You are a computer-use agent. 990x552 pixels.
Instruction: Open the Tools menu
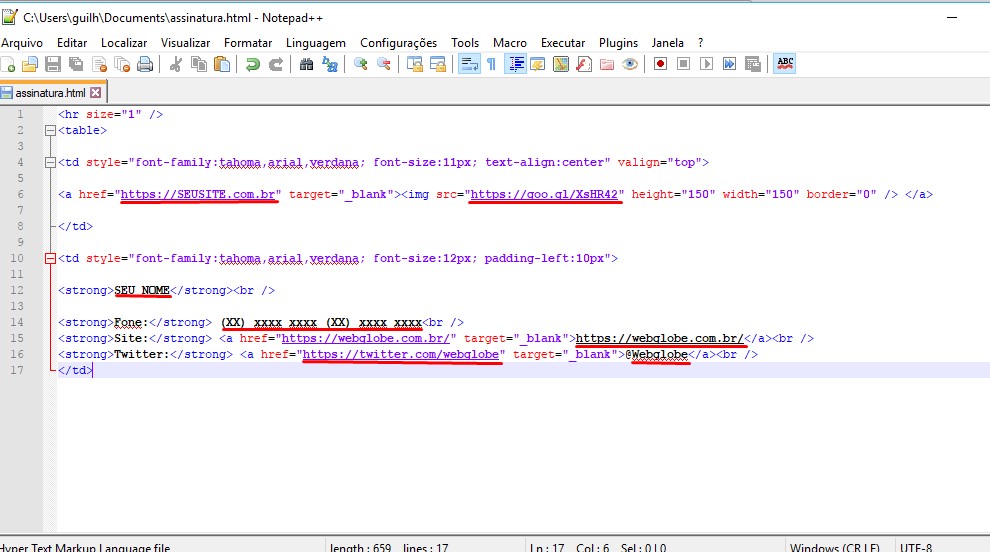(x=465, y=43)
